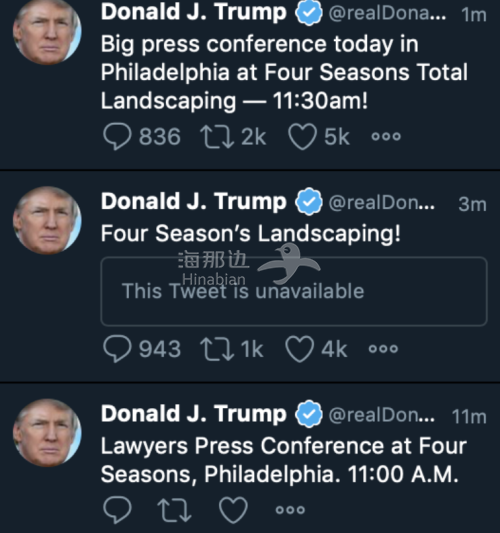Open the @realDon... handle on the 3m tweet
This screenshot has width=500, height=533.
[381, 203]
